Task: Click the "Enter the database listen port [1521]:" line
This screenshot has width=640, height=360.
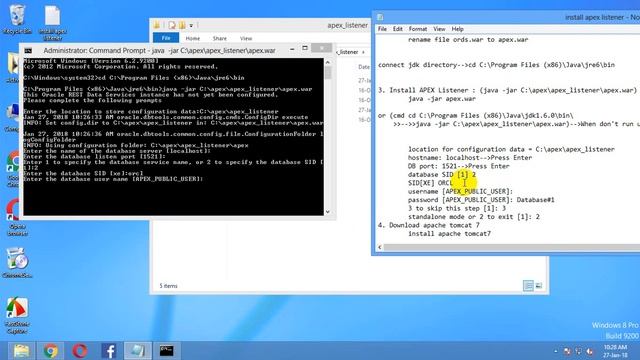Action: [94, 156]
